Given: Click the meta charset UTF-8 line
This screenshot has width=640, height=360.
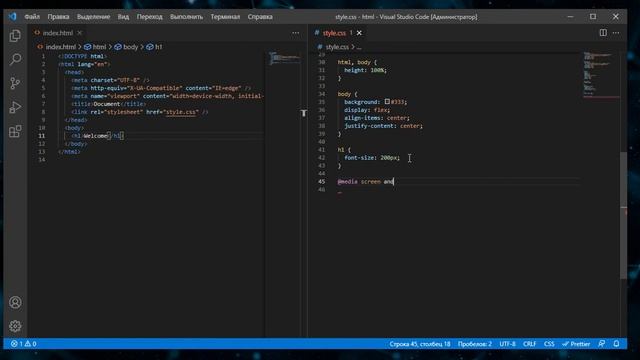Looking at the screenshot, I should (x=110, y=80).
